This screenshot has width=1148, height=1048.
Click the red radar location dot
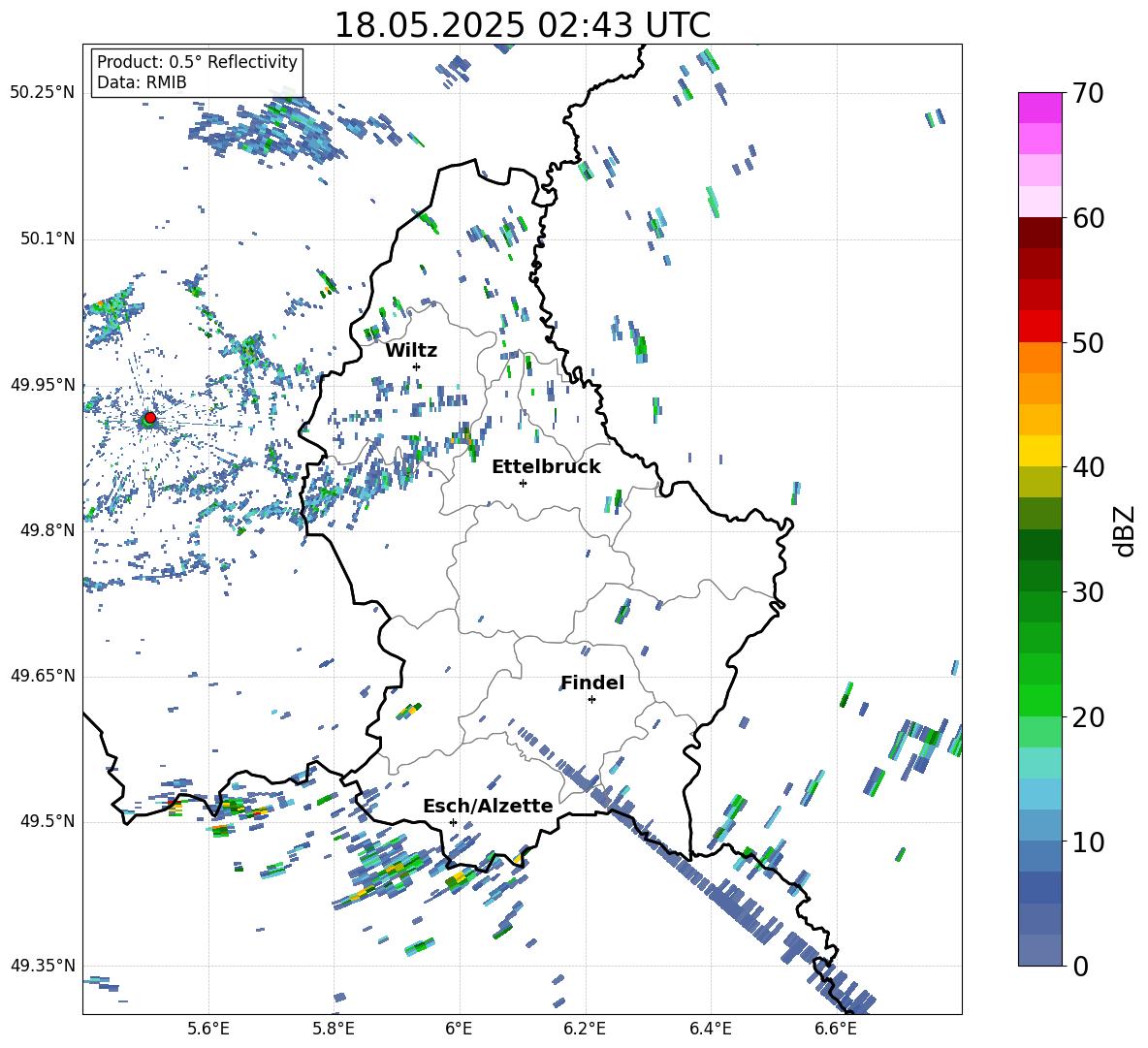[150, 417]
